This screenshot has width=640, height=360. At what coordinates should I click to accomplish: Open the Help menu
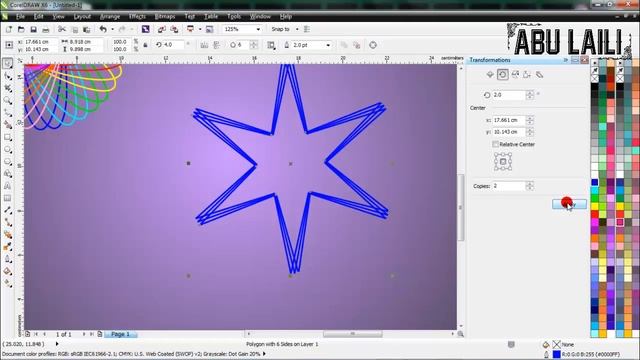coord(286,16)
